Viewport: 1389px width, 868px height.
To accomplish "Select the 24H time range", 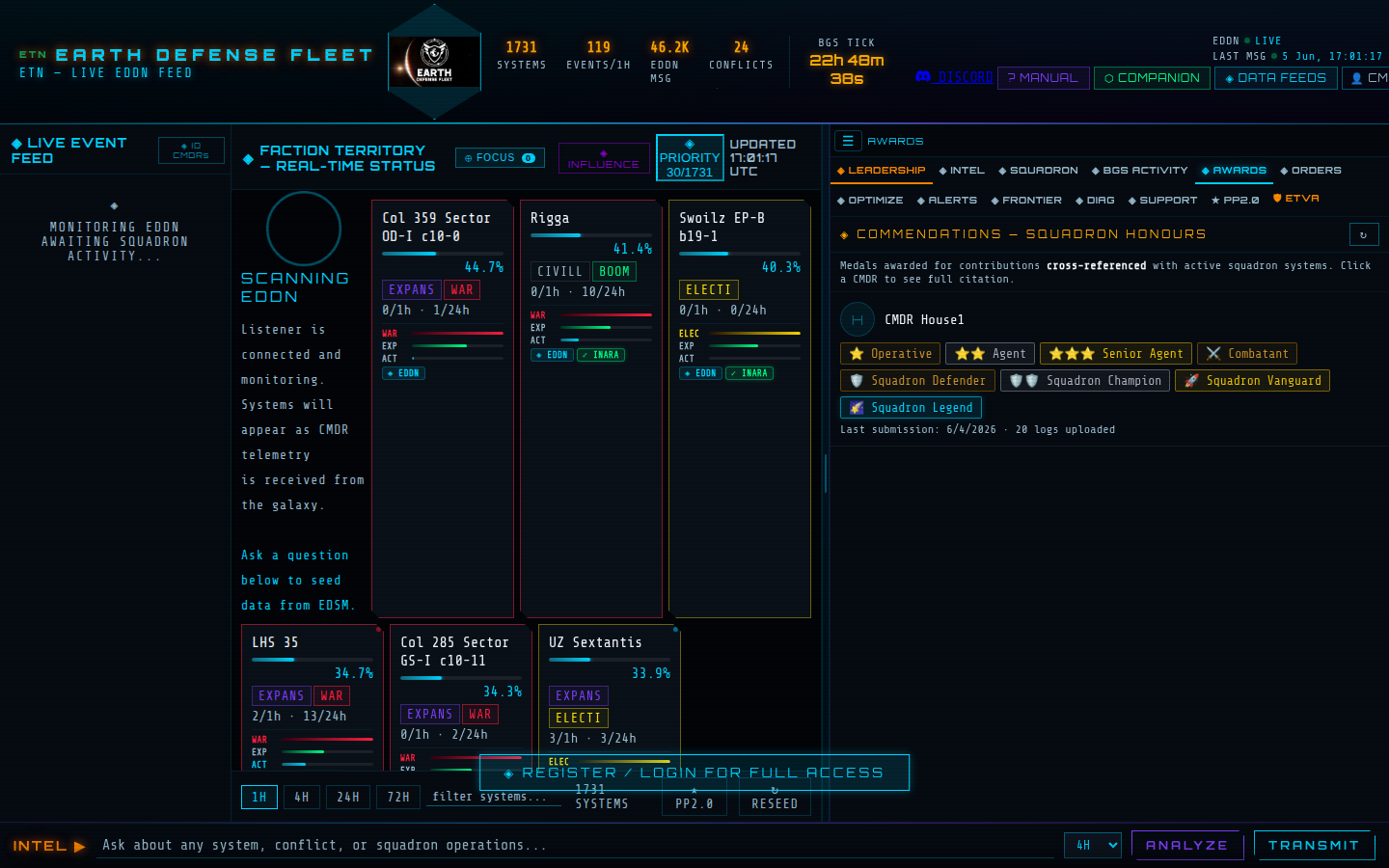I will pyautogui.click(x=348, y=798).
